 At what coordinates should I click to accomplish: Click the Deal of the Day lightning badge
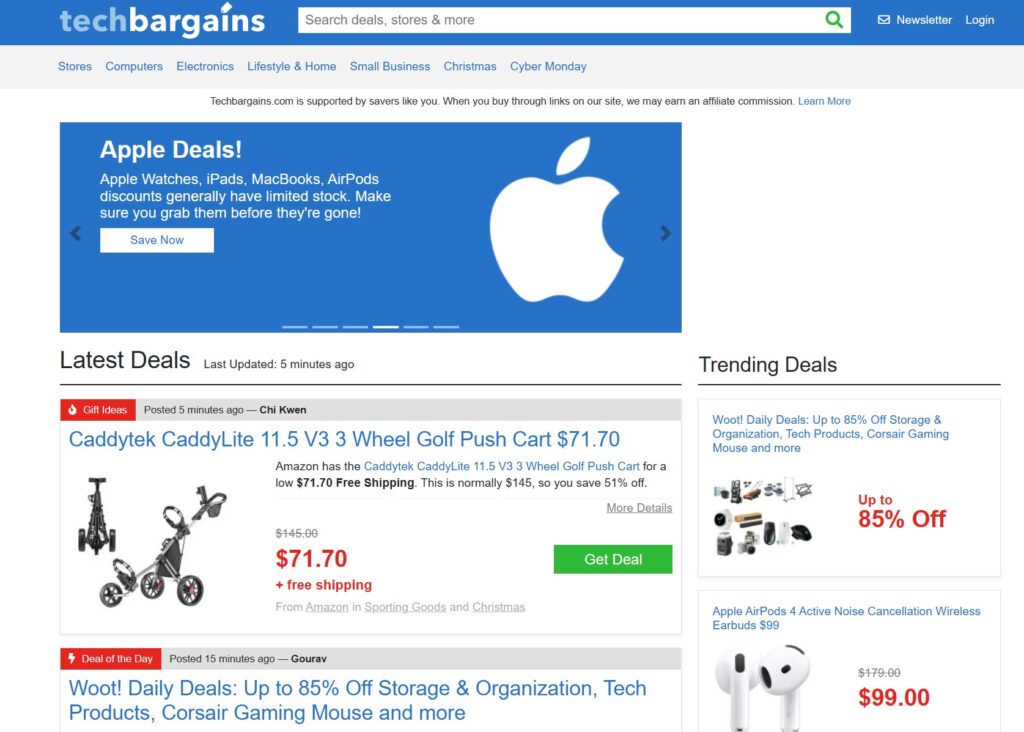(110, 658)
